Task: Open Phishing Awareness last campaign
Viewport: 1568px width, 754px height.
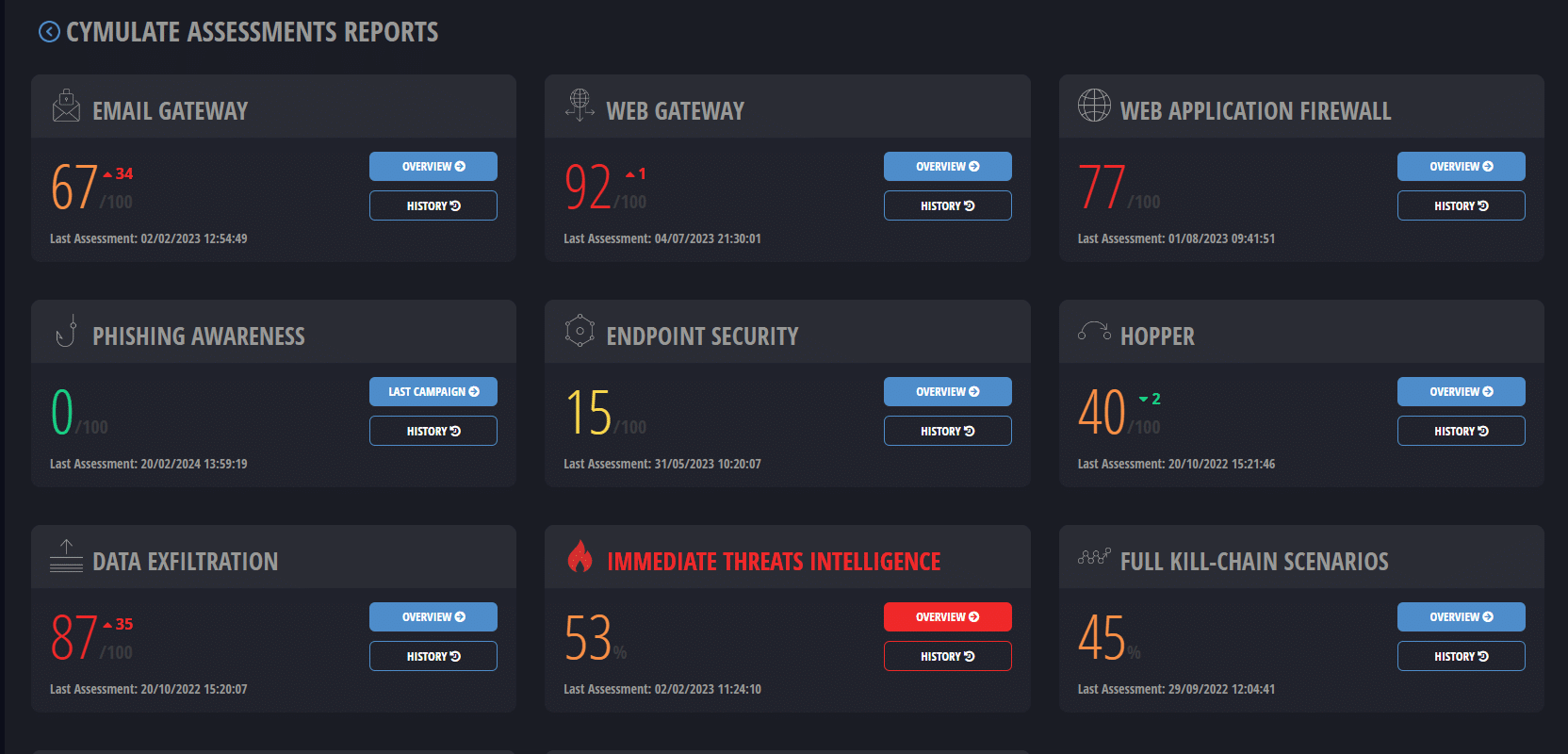Action: coord(433,391)
